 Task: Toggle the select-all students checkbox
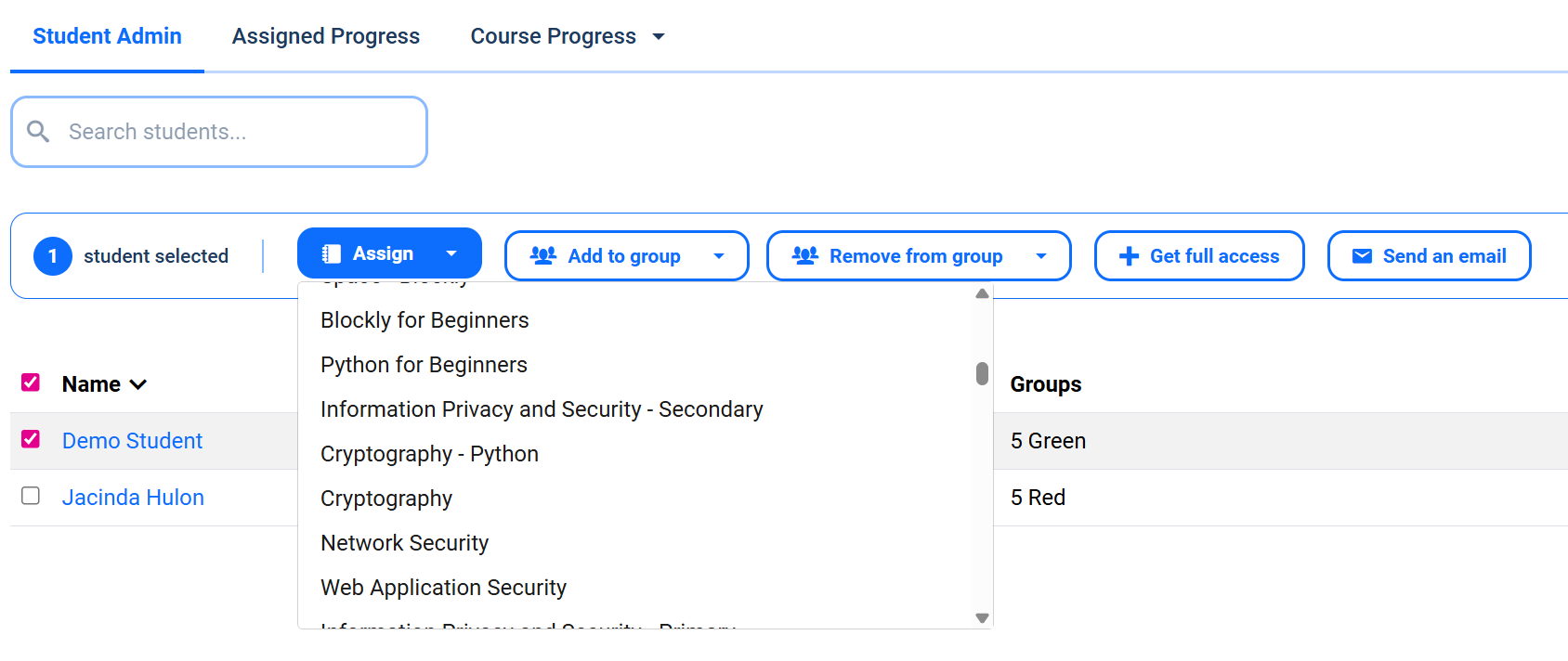pos(31,382)
